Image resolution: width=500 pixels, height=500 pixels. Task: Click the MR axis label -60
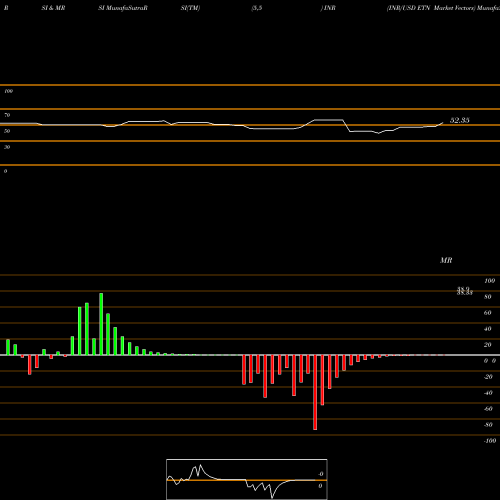coord(488,409)
